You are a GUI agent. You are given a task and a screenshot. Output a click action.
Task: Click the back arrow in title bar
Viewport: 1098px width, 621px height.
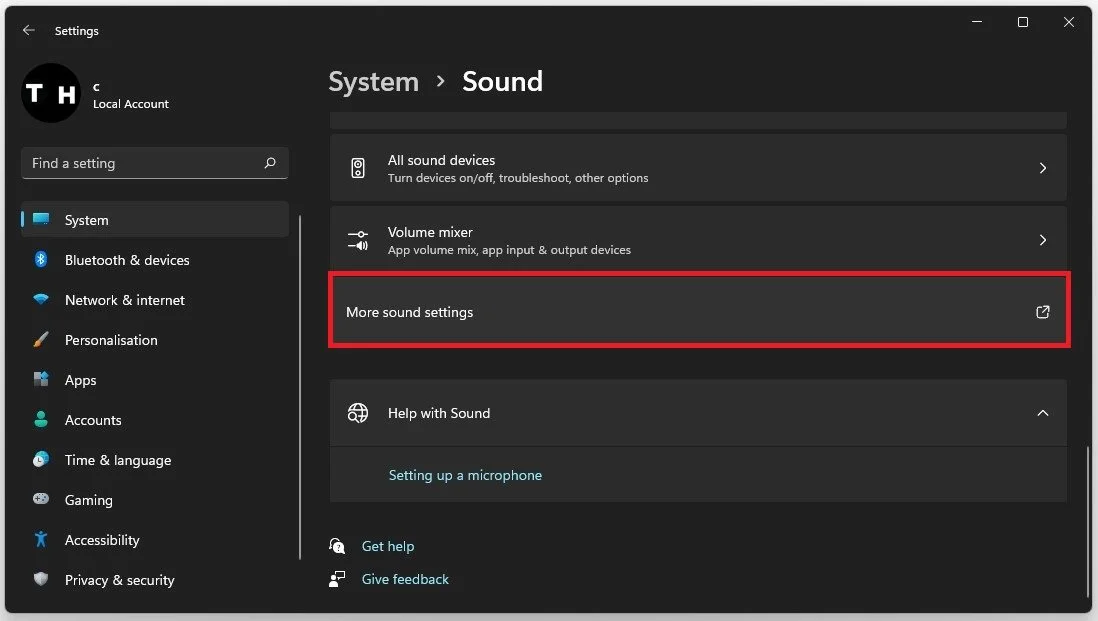(x=28, y=31)
